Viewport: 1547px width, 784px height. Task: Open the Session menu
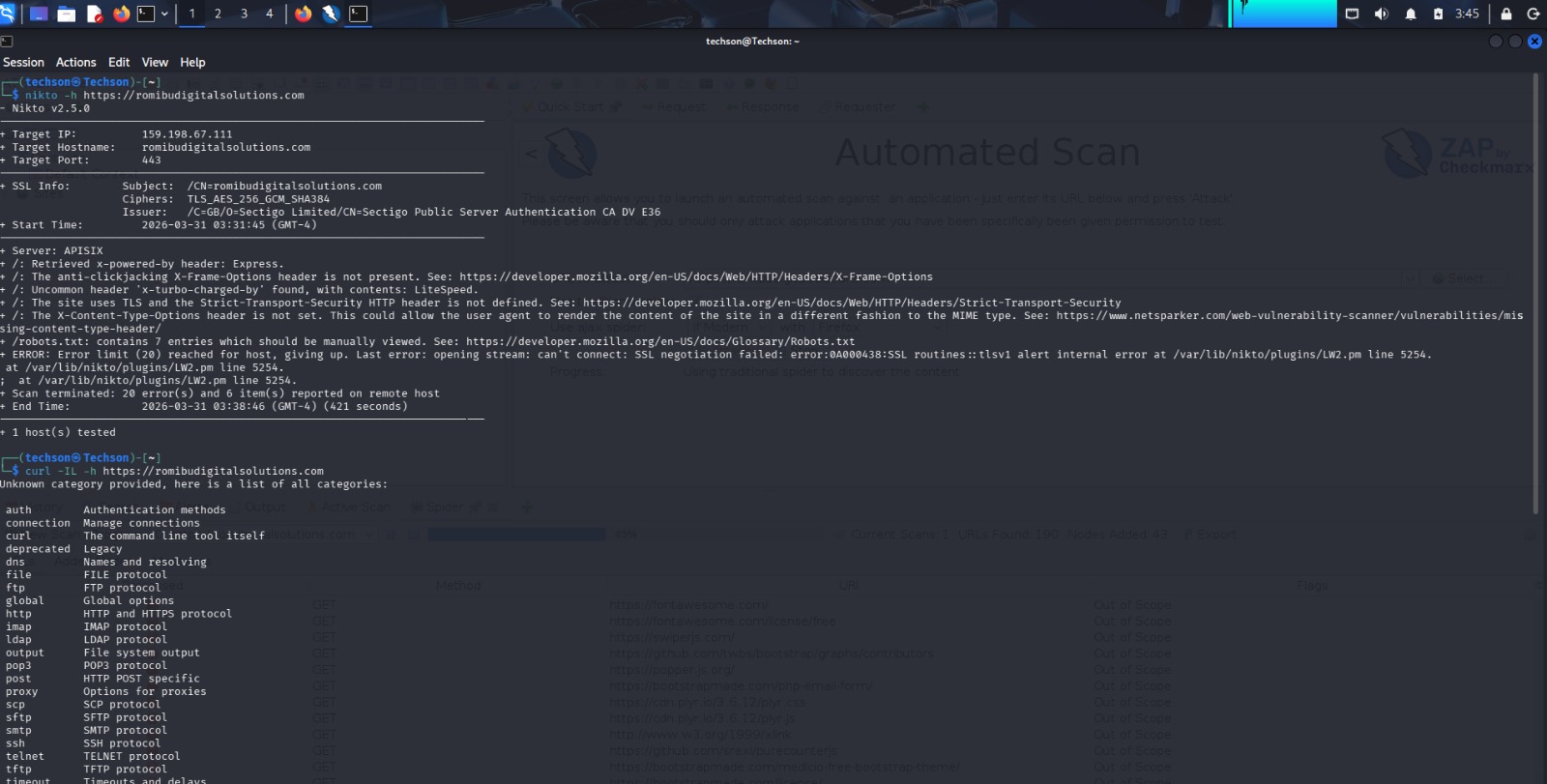[x=23, y=62]
